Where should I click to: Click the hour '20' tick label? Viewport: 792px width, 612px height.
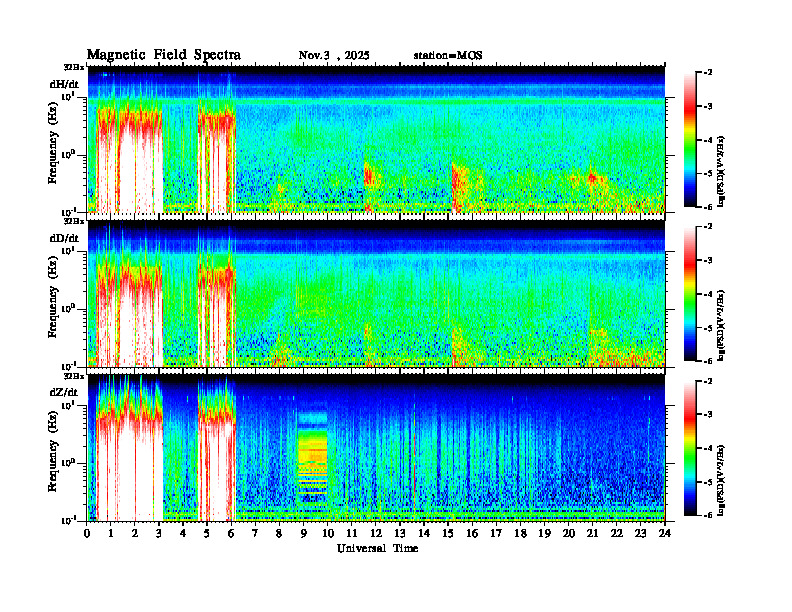tap(568, 533)
